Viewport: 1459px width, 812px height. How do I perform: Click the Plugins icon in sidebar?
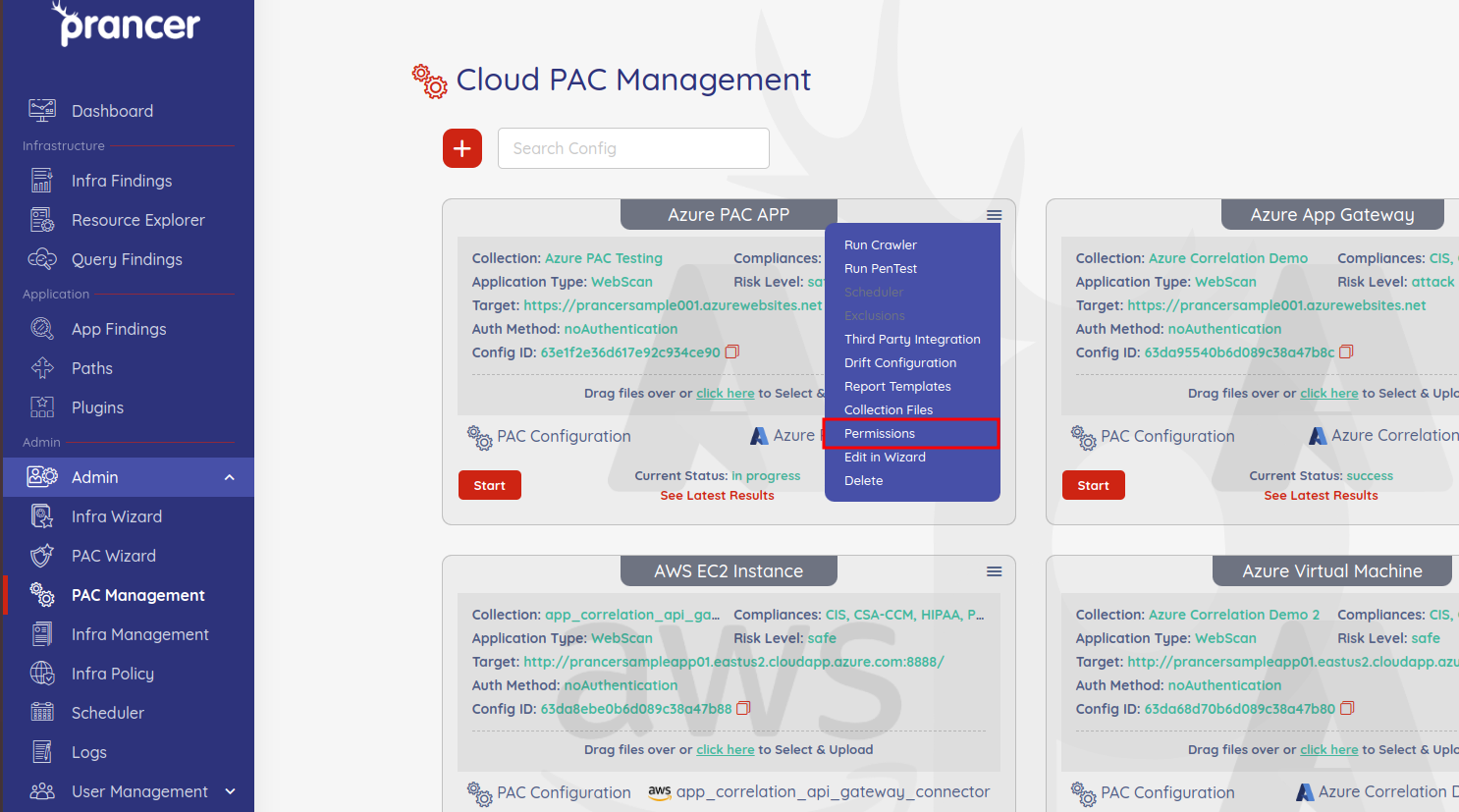coord(42,407)
